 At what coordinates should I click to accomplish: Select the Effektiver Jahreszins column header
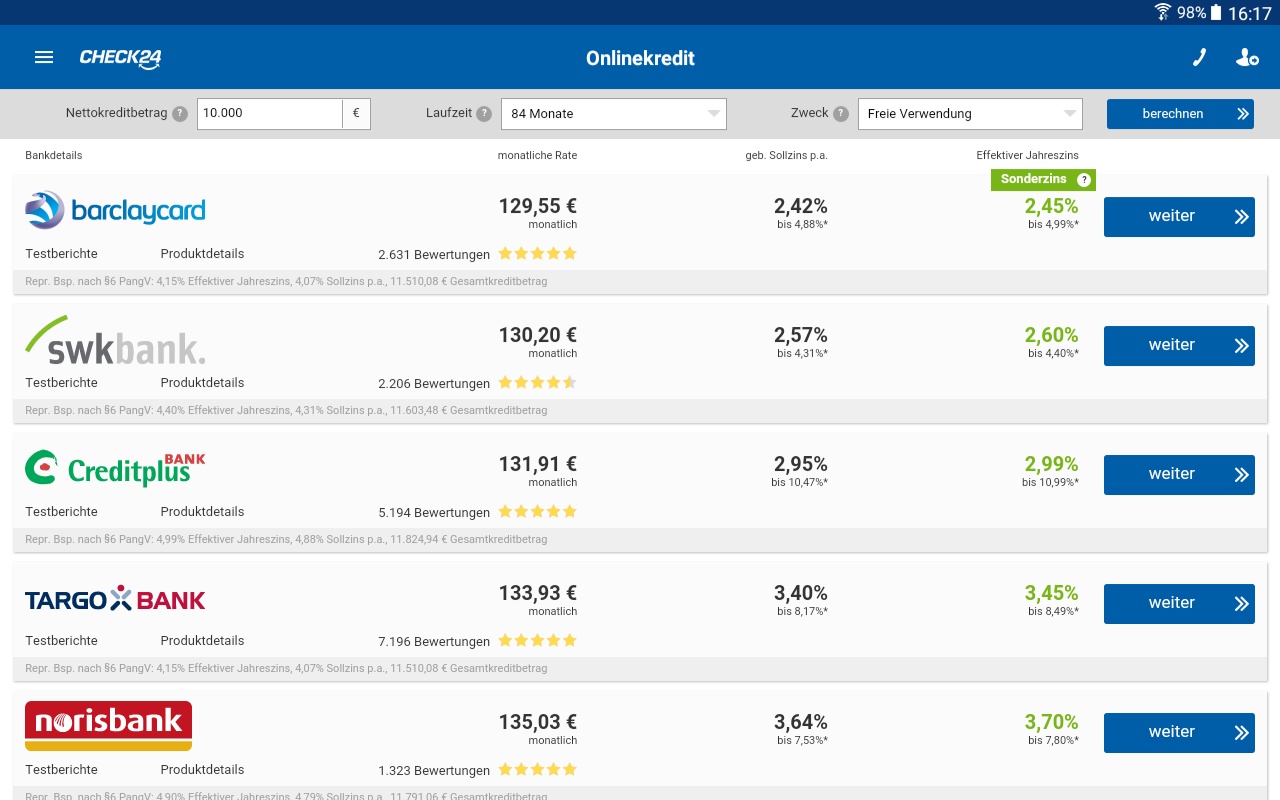[1027, 156]
